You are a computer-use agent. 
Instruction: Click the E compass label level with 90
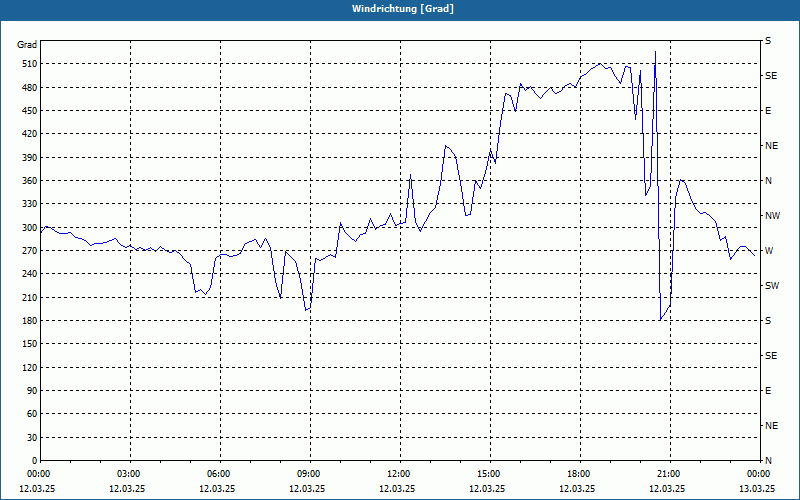(768, 391)
